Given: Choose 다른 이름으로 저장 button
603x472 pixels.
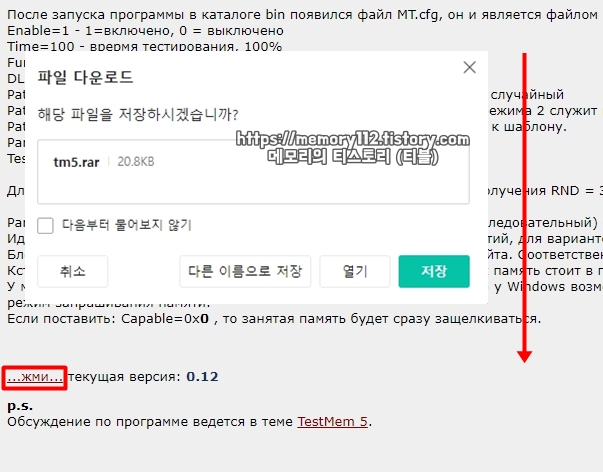Looking at the screenshot, I should [x=245, y=271].
